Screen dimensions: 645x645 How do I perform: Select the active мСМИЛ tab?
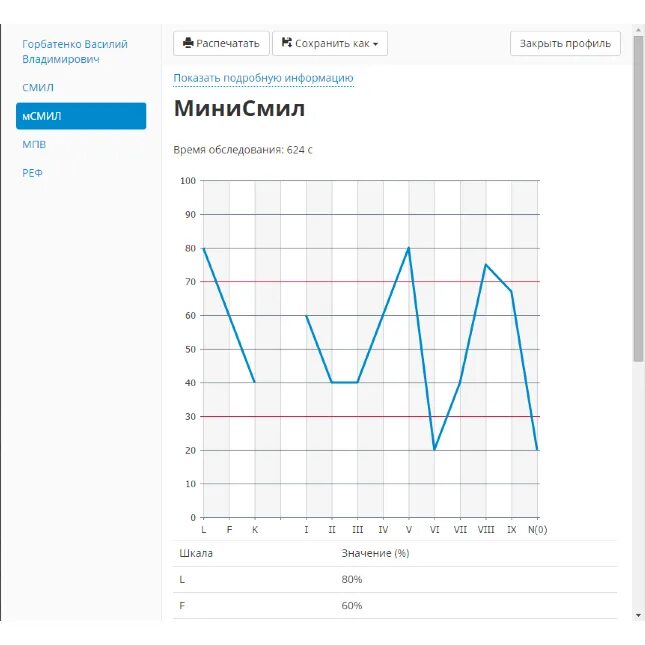point(81,116)
